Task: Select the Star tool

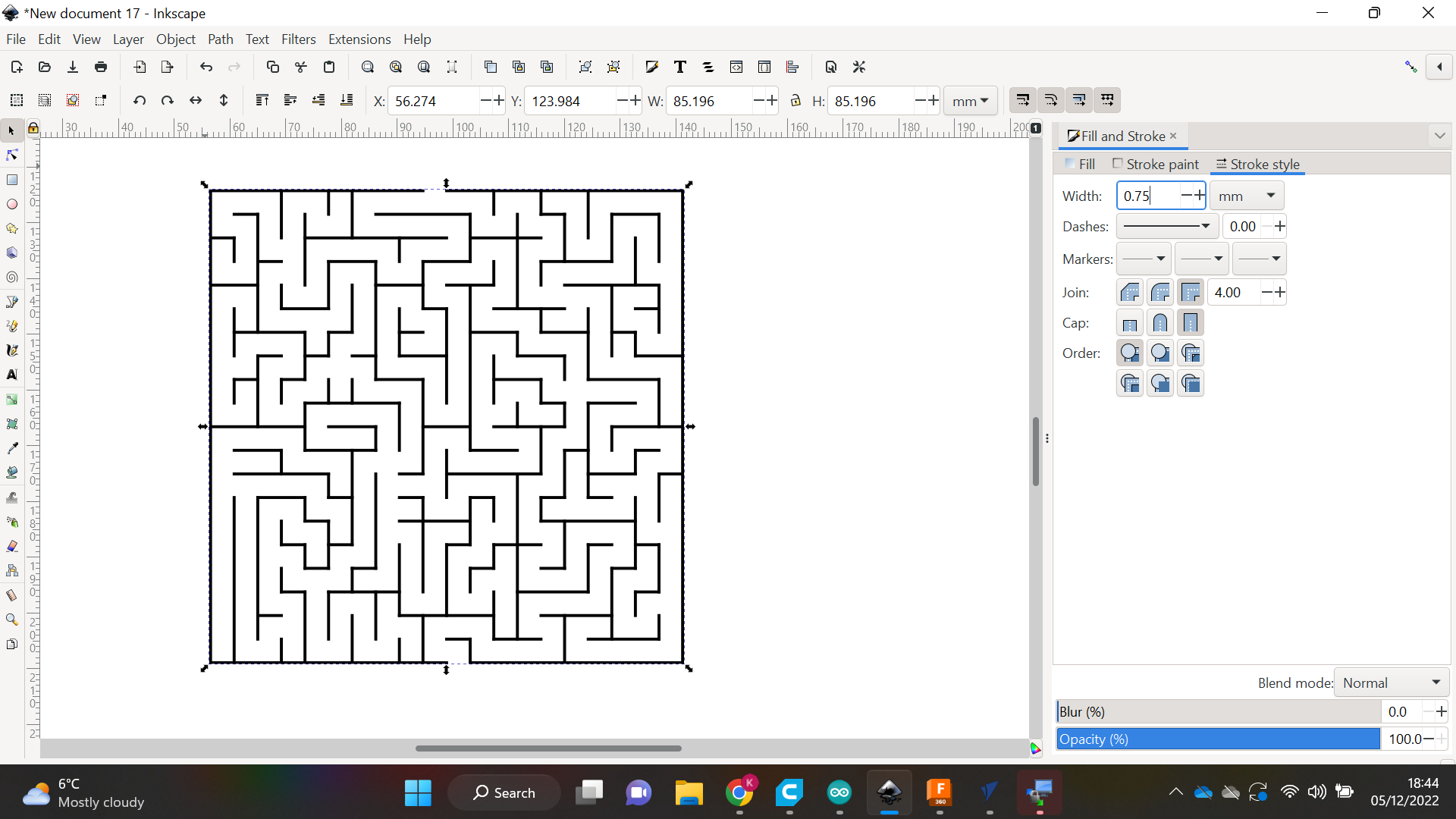Action: [12, 228]
